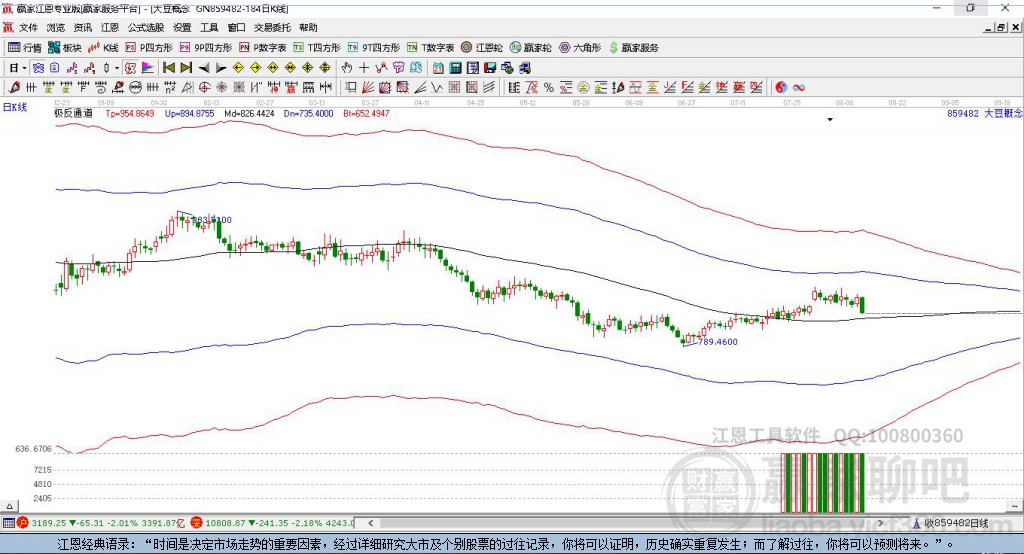Viewport: 1024px width, 554px height.
Task: Click the 行情 quotes toolbar button
Action: [x=25, y=48]
